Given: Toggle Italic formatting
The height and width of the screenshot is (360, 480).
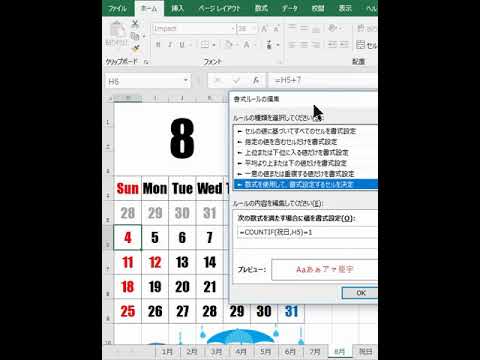Looking at the screenshot, I should (170, 45).
